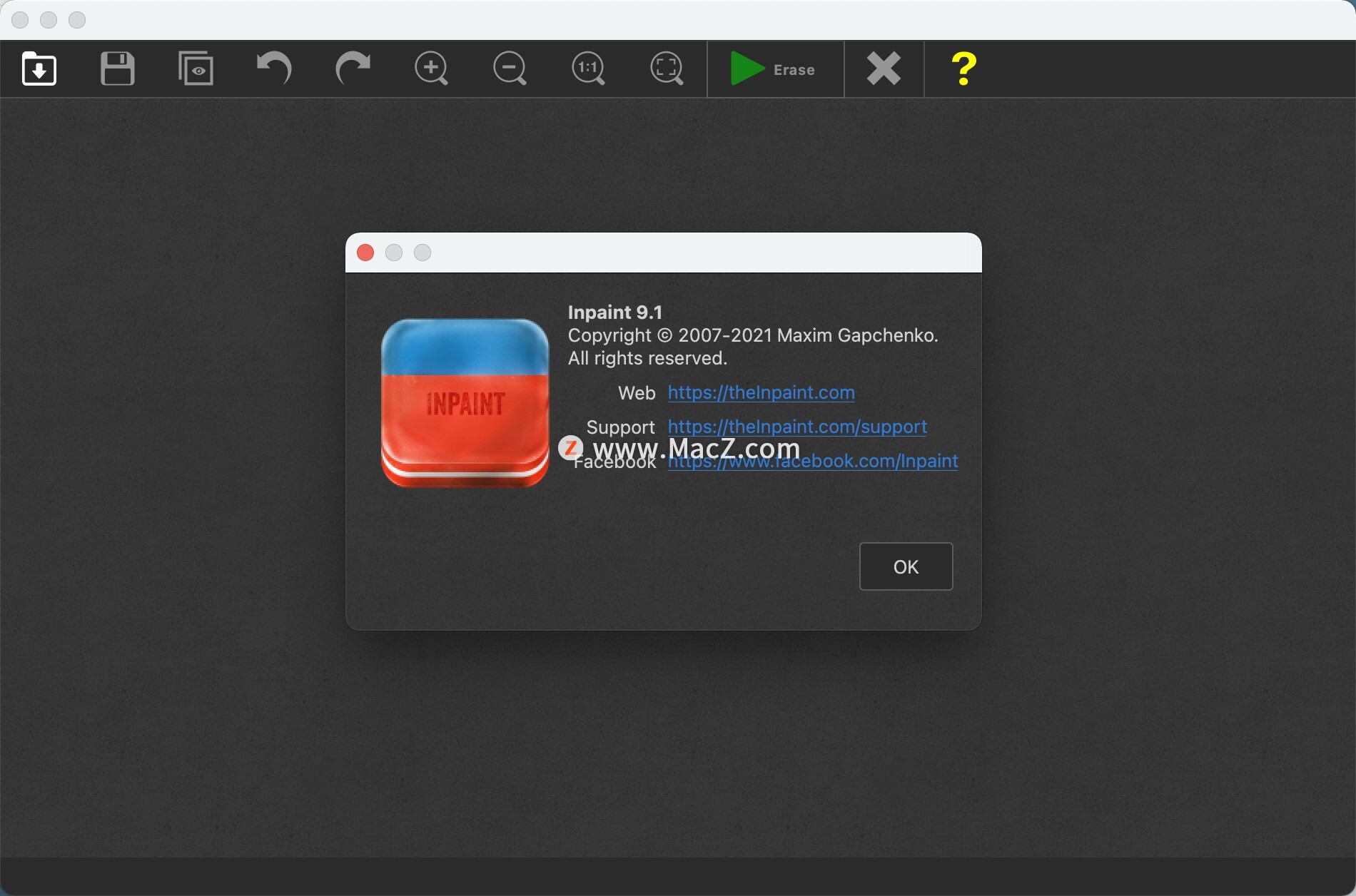This screenshot has height=896, width=1356.
Task: Save the image using the floppy disk icon
Action: [x=118, y=68]
